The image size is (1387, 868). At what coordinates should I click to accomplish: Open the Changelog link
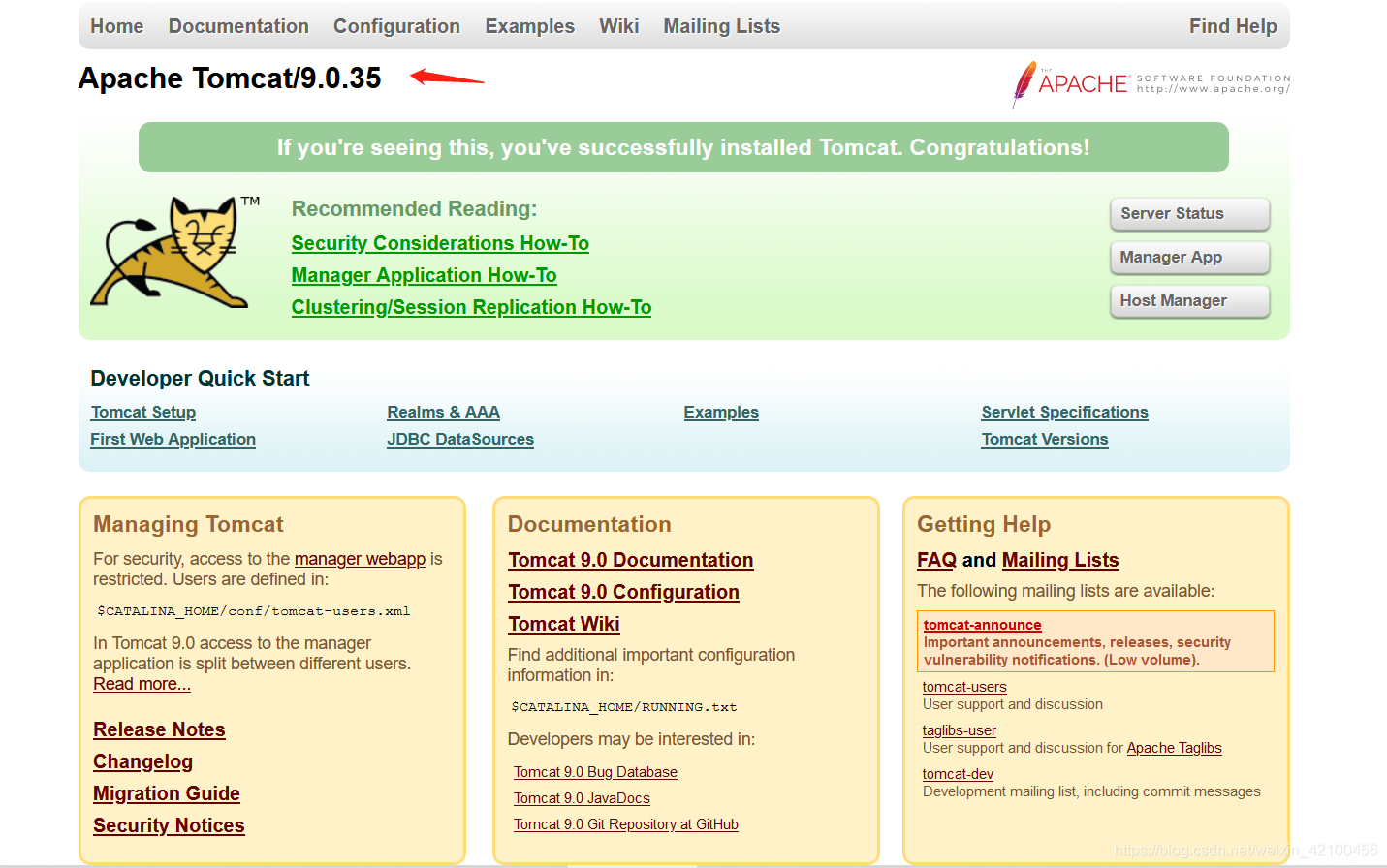coord(142,761)
